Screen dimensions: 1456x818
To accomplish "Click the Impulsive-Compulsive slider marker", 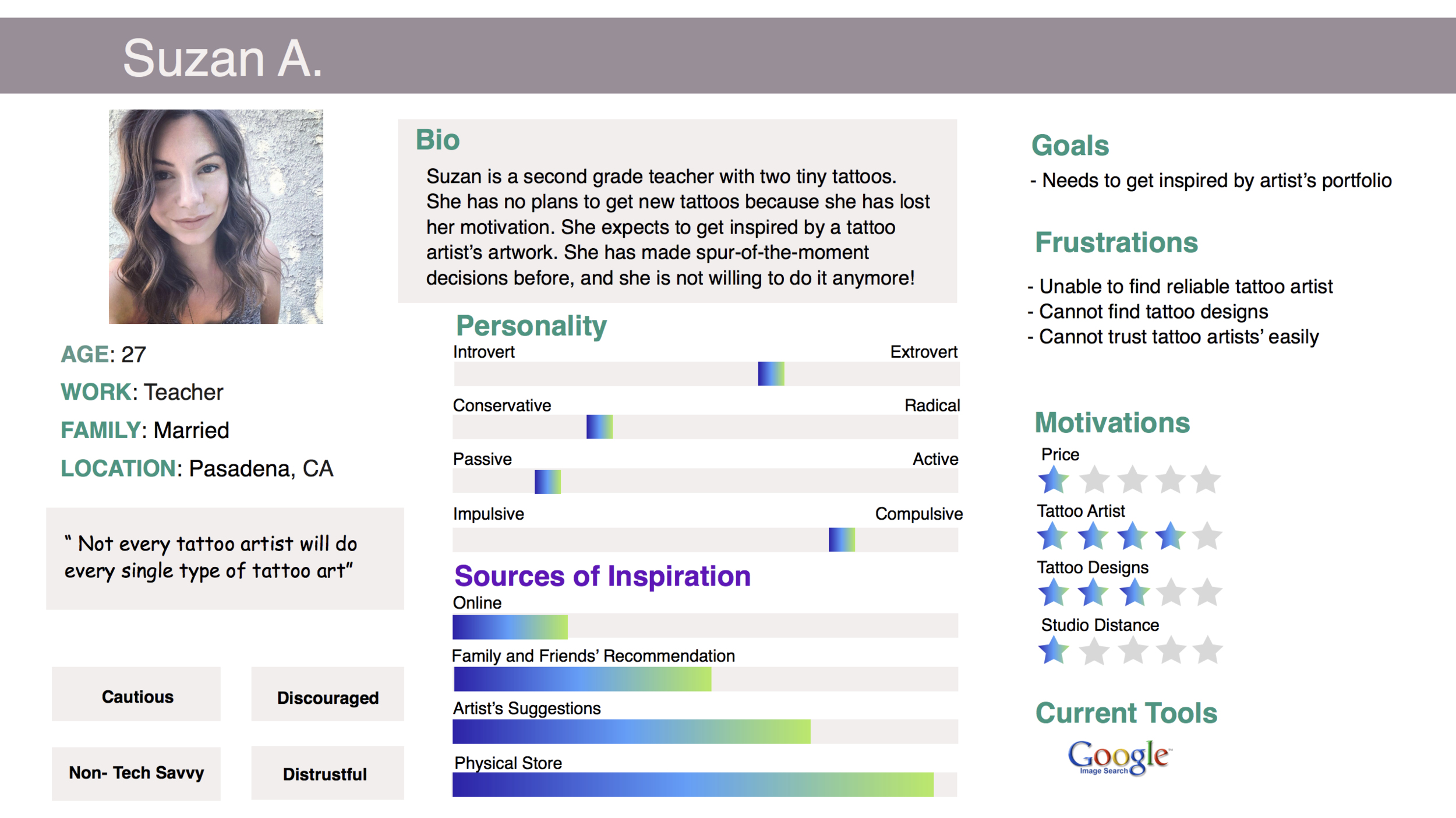I will coord(842,540).
